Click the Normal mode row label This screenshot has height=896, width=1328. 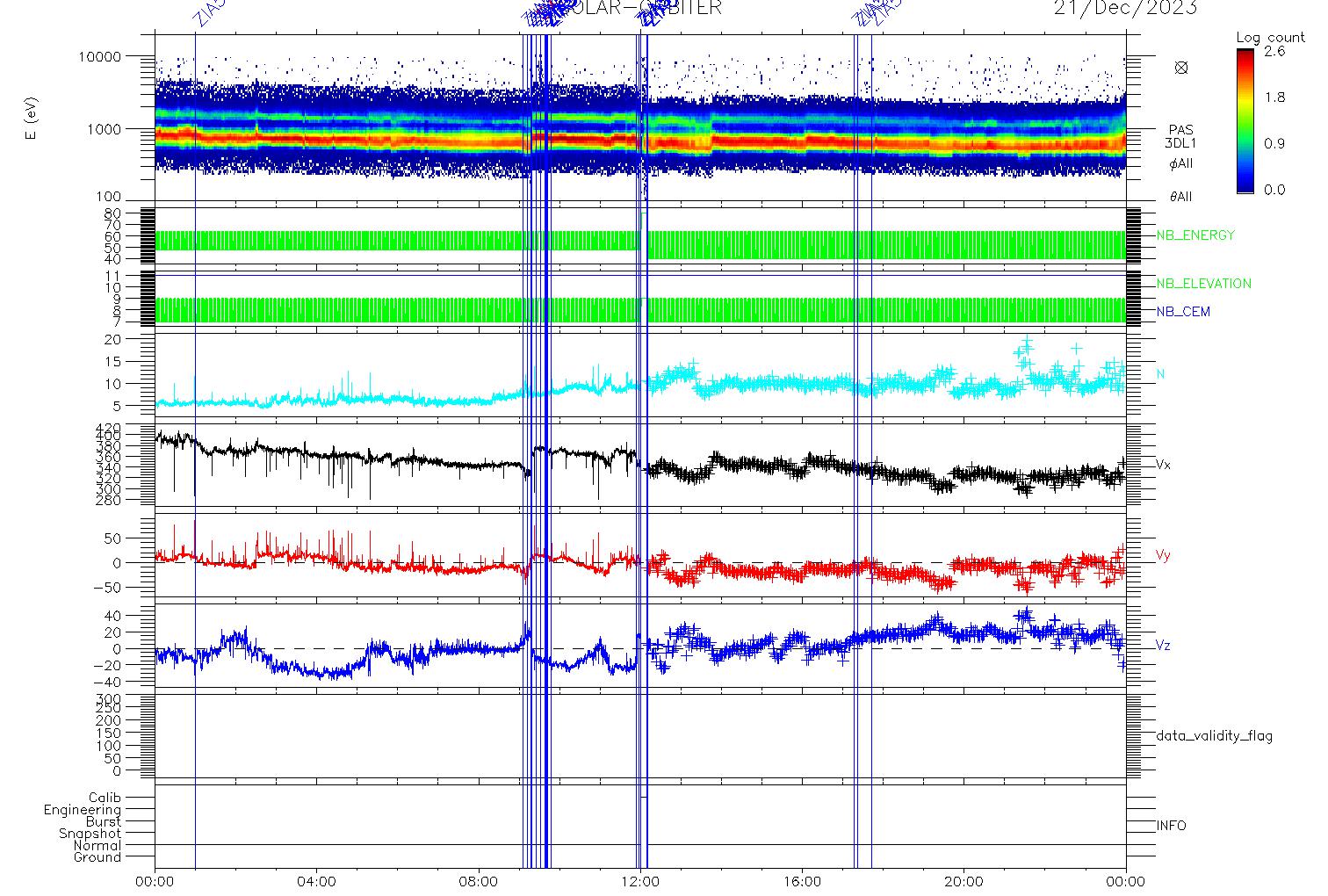coord(98,845)
